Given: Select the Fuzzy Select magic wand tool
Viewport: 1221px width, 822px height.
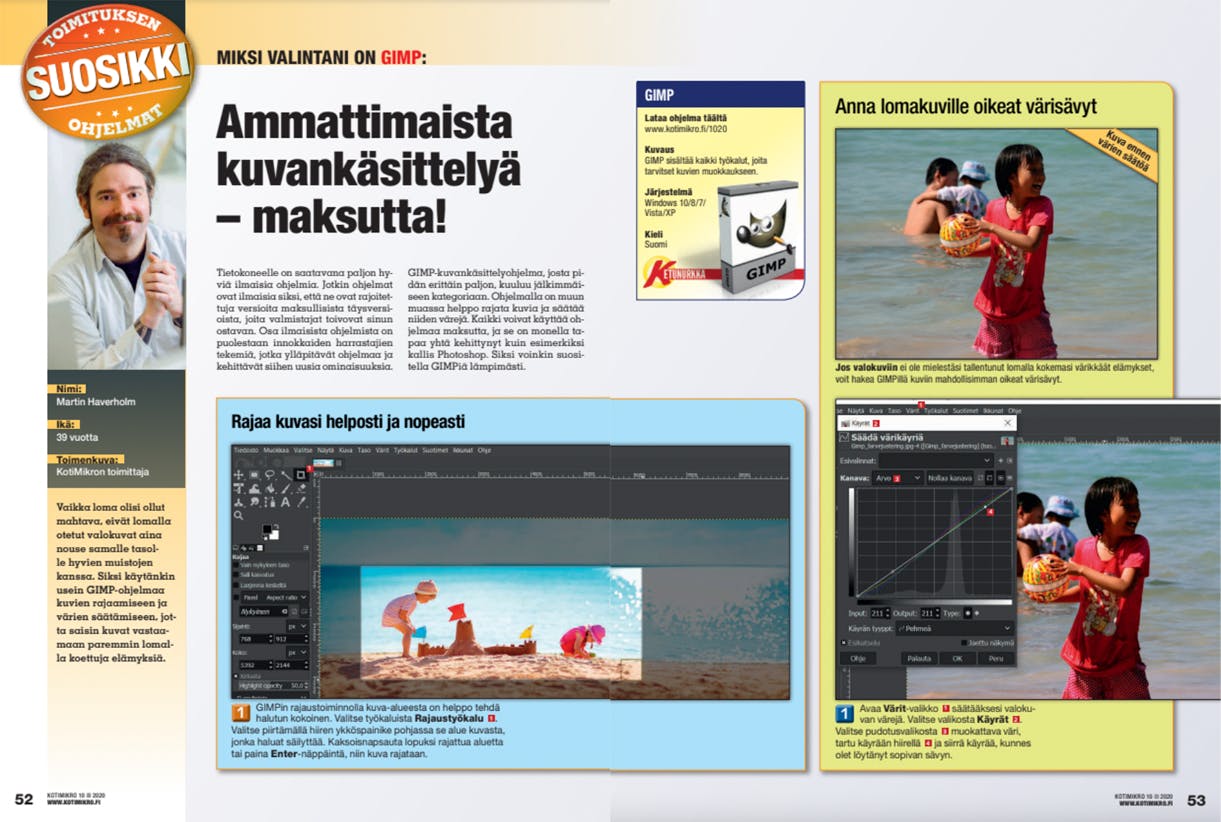Looking at the screenshot, I should pyautogui.click(x=286, y=475).
